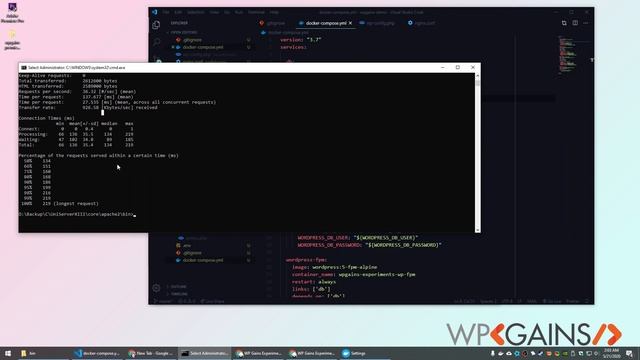This screenshot has width=640, height=360.
Task: Open the More Actions ellipsis in VS Code editor
Action: (586, 23)
